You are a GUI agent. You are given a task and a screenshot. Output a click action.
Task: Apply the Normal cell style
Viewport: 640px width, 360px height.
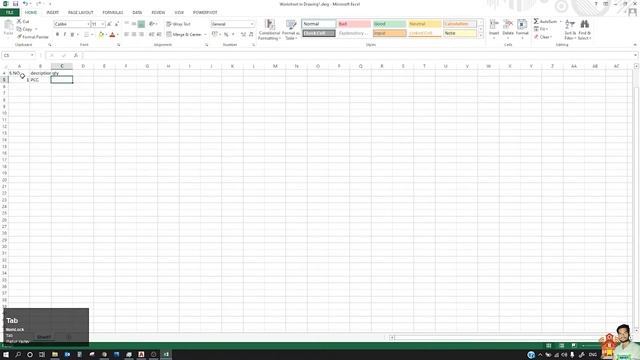[x=319, y=24]
